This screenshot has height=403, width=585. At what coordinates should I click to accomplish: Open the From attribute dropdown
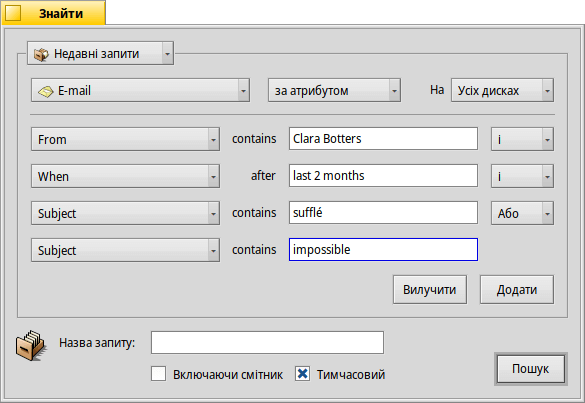coord(125,139)
